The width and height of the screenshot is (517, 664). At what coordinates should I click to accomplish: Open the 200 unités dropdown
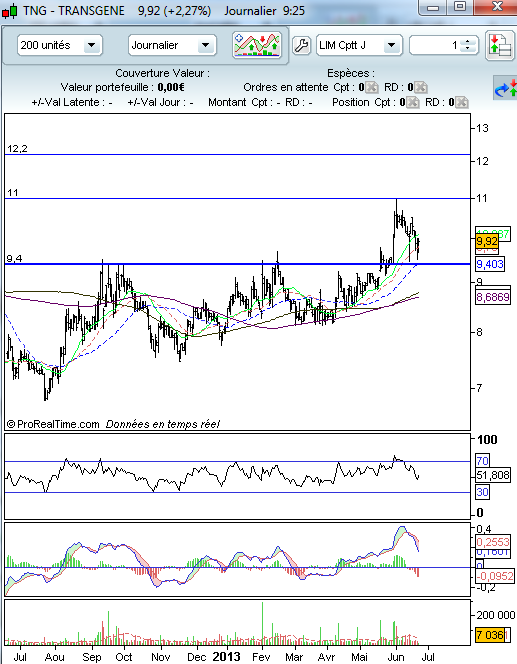pyautogui.click(x=59, y=45)
